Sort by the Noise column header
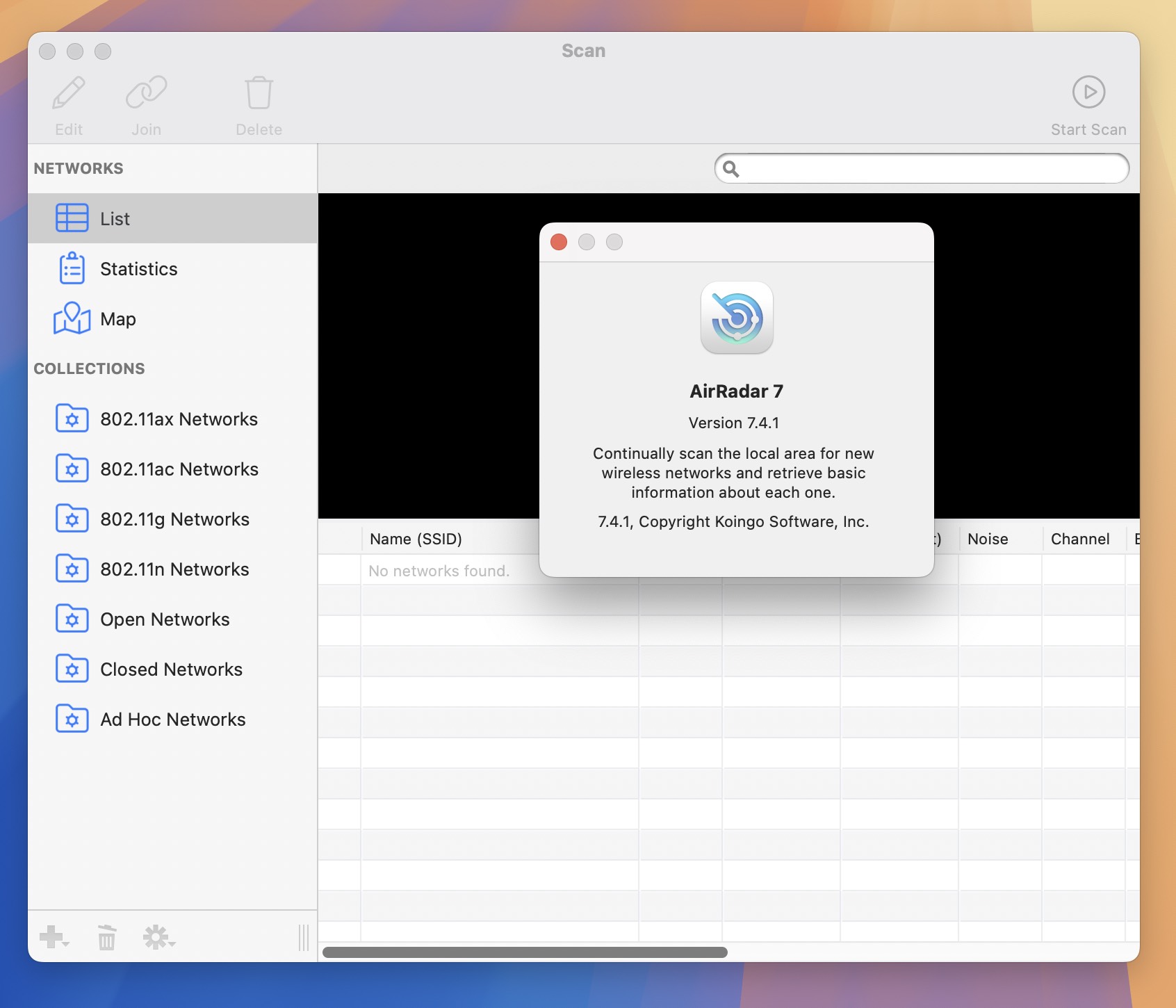This screenshot has width=1176, height=1008. pyautogui.click(x=1000, y=539)
